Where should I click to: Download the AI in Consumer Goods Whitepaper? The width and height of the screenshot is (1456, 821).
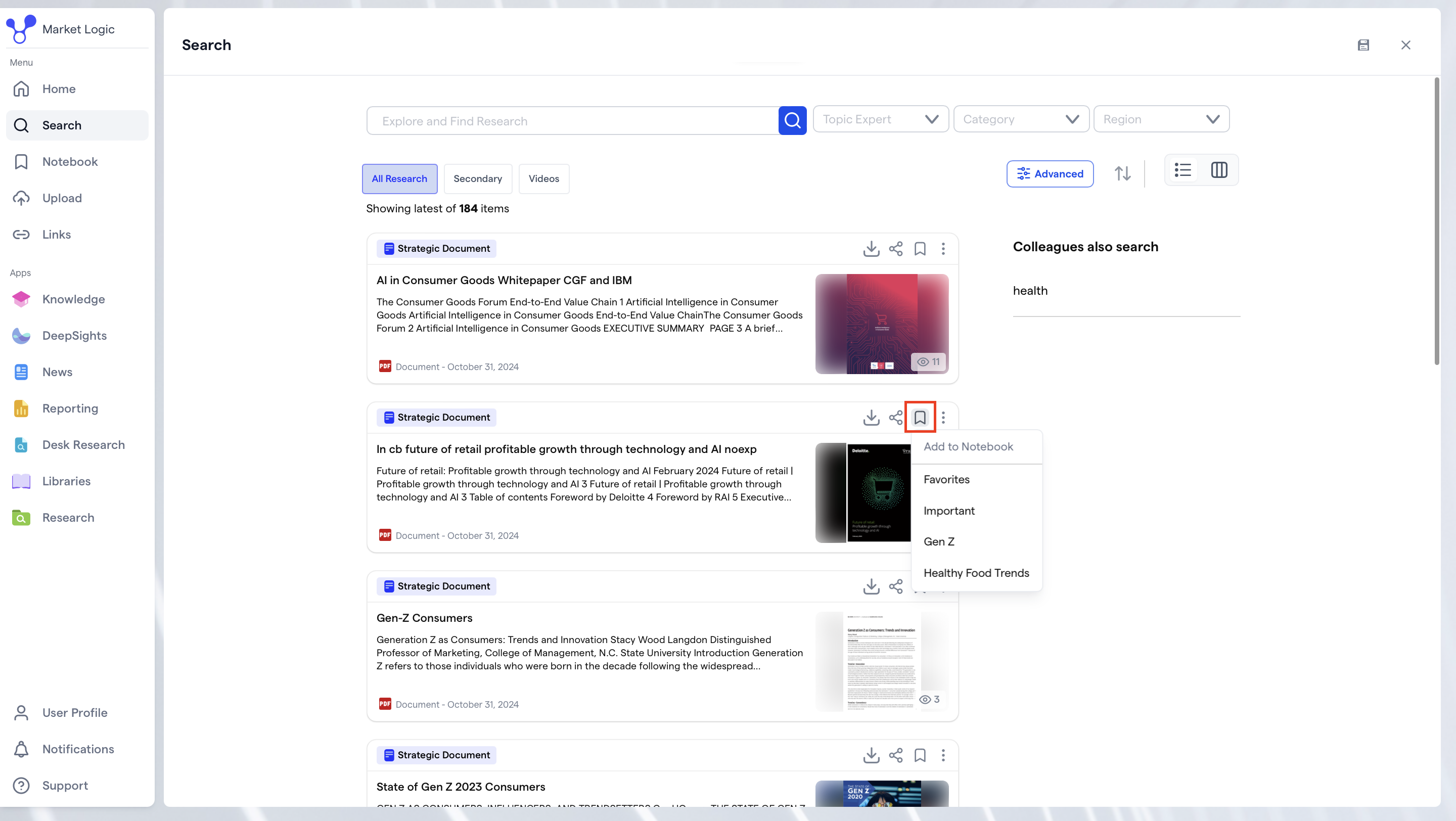pos(871,249)
